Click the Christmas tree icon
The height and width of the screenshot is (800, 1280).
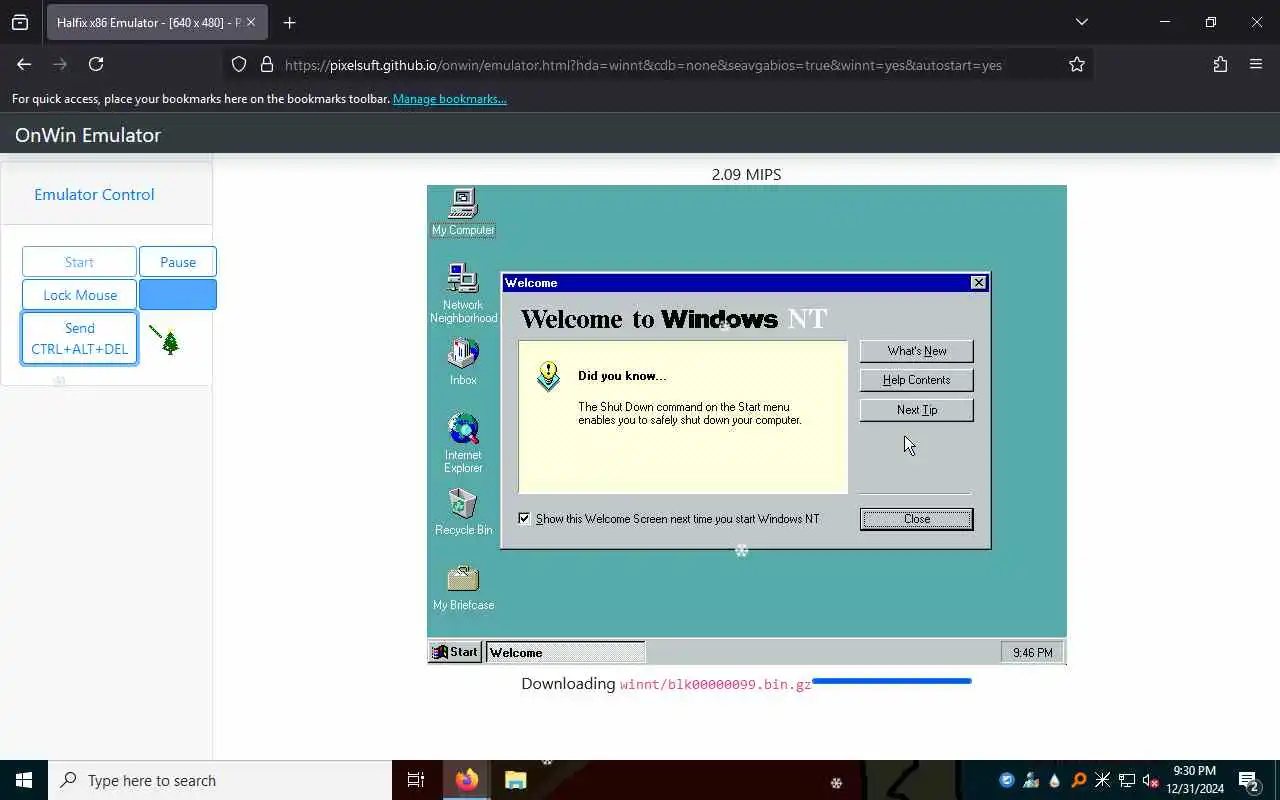coord(170,342)
